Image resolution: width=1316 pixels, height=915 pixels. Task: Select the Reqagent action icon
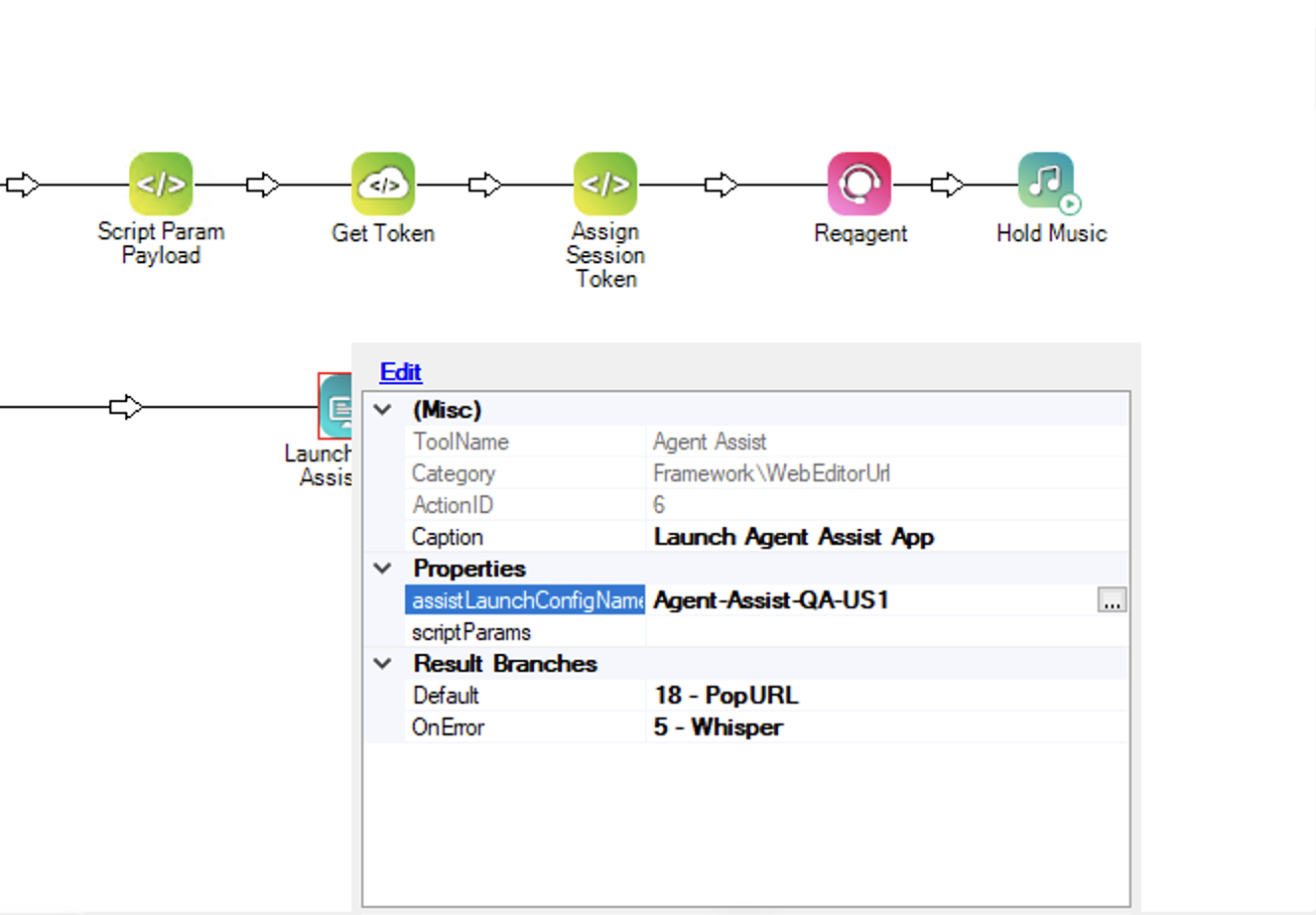[859, 184]
